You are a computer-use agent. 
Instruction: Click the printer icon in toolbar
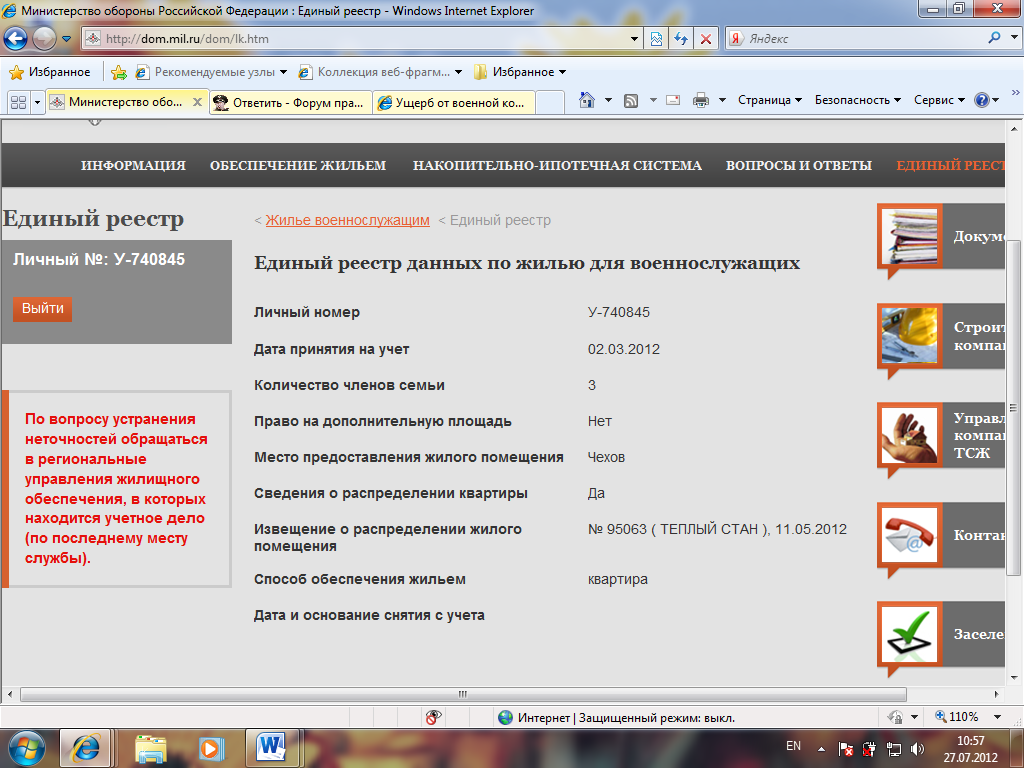tap(701, 100)
